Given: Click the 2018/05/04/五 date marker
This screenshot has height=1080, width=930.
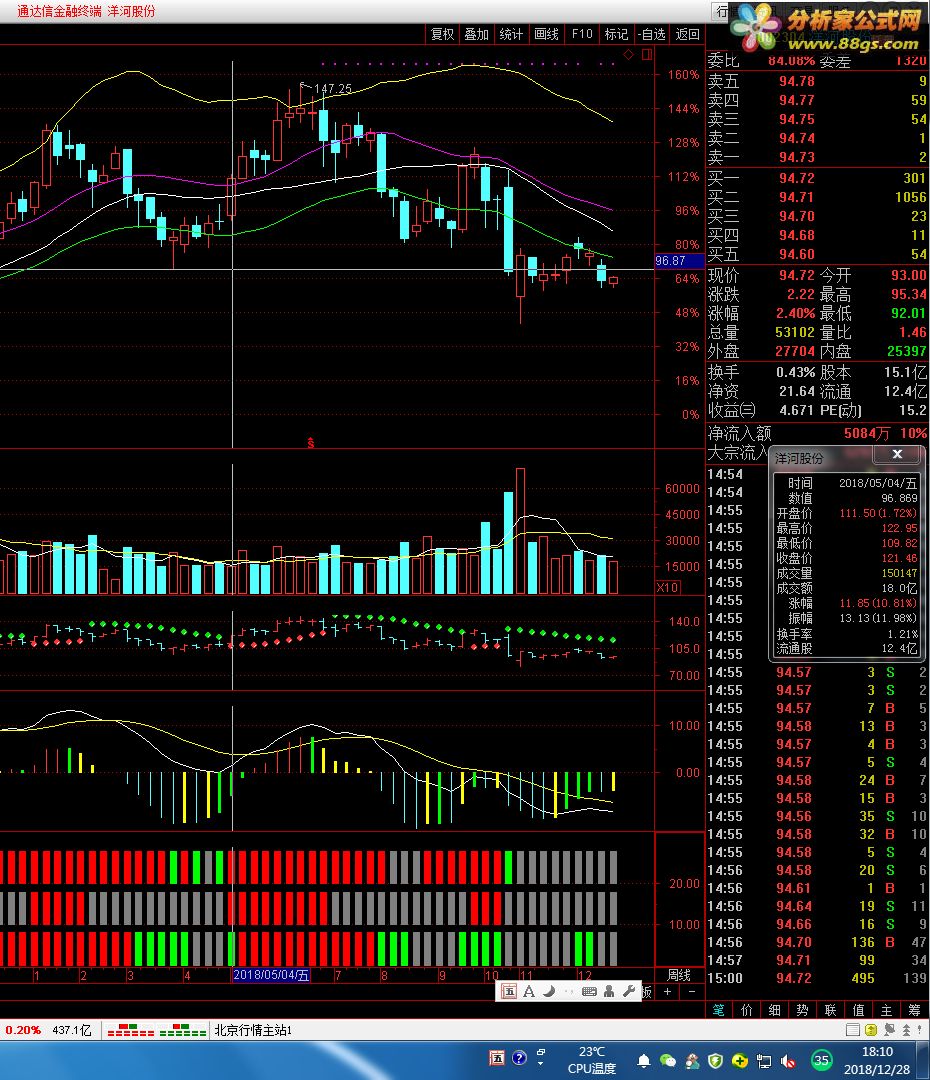Looking at the screenshot, I should tap(271, 975).
